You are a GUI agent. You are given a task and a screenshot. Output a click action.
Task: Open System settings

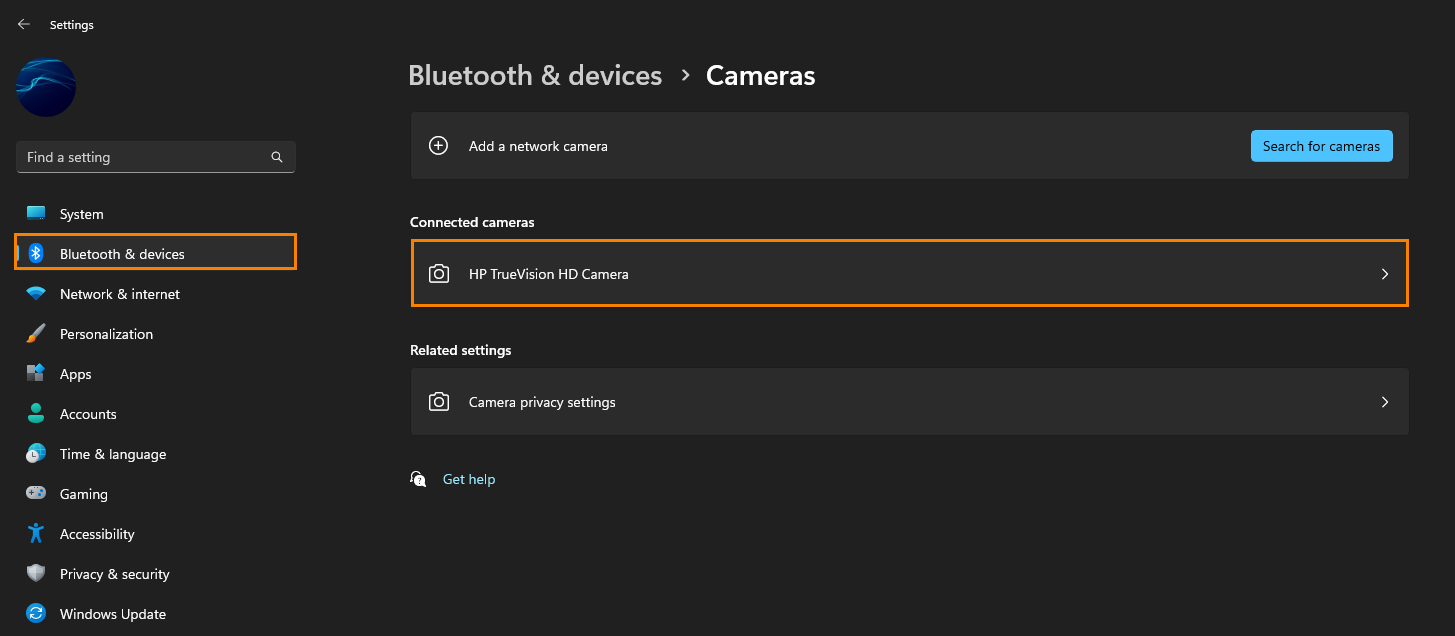156,214
